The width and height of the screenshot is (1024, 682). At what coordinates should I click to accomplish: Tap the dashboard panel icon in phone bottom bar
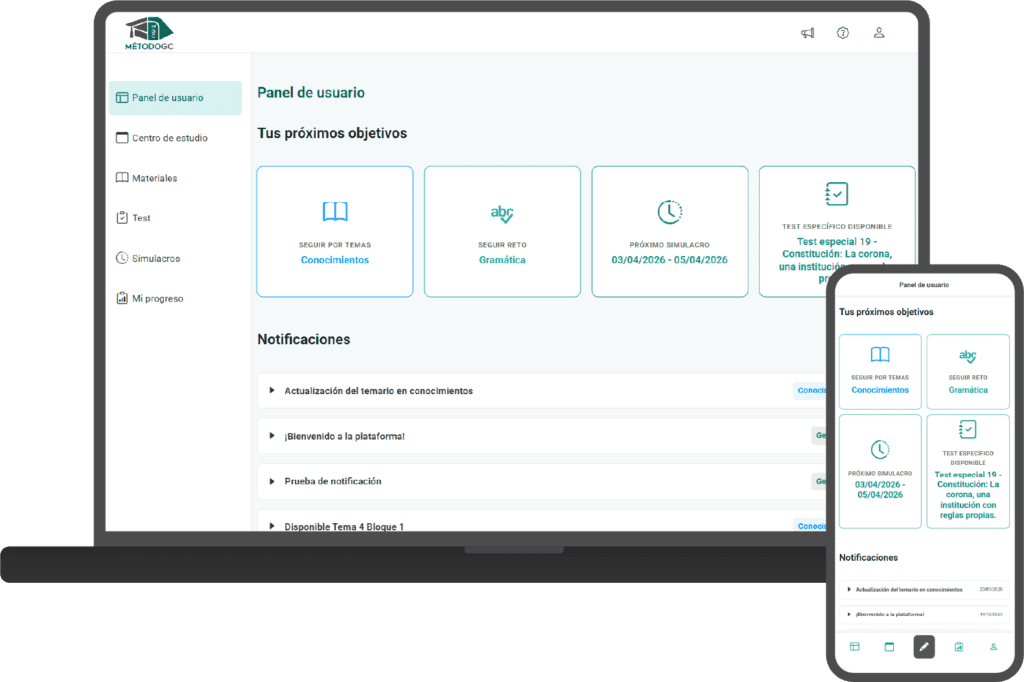coord(855,647)
